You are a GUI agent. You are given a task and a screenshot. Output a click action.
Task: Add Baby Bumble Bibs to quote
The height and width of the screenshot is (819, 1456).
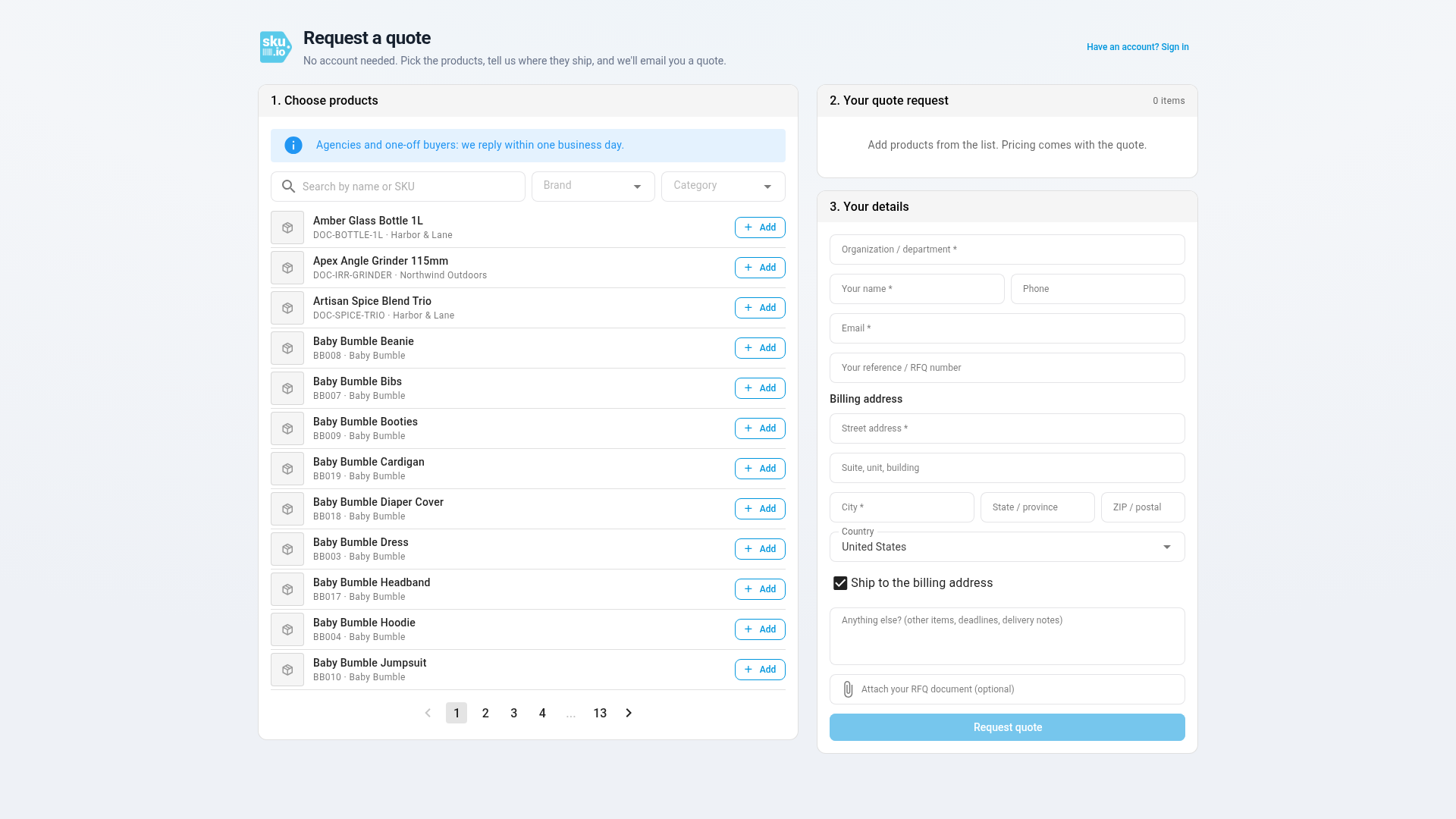[760, 388]
